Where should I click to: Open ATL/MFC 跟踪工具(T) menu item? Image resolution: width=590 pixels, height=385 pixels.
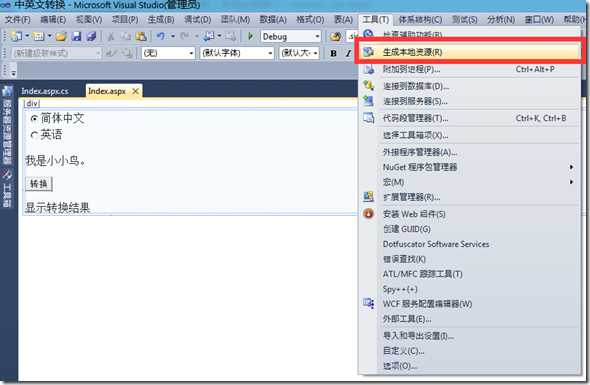(470, 274)
